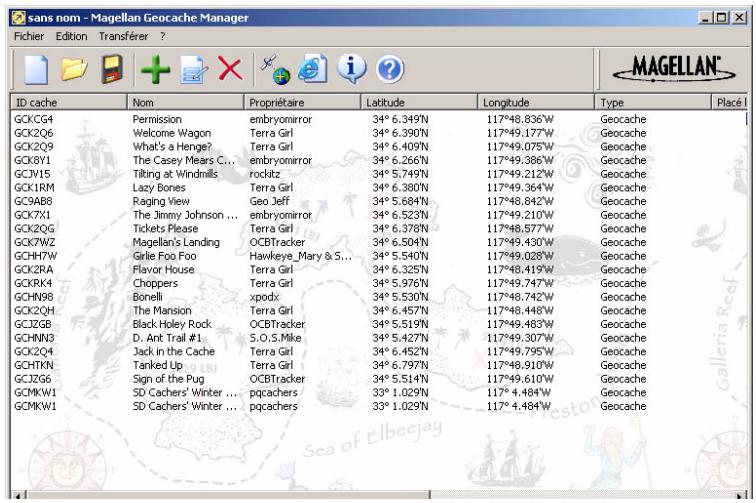Click the name 'Black Holey Rock'
756x503 pixels.
[x=172, y=324]
